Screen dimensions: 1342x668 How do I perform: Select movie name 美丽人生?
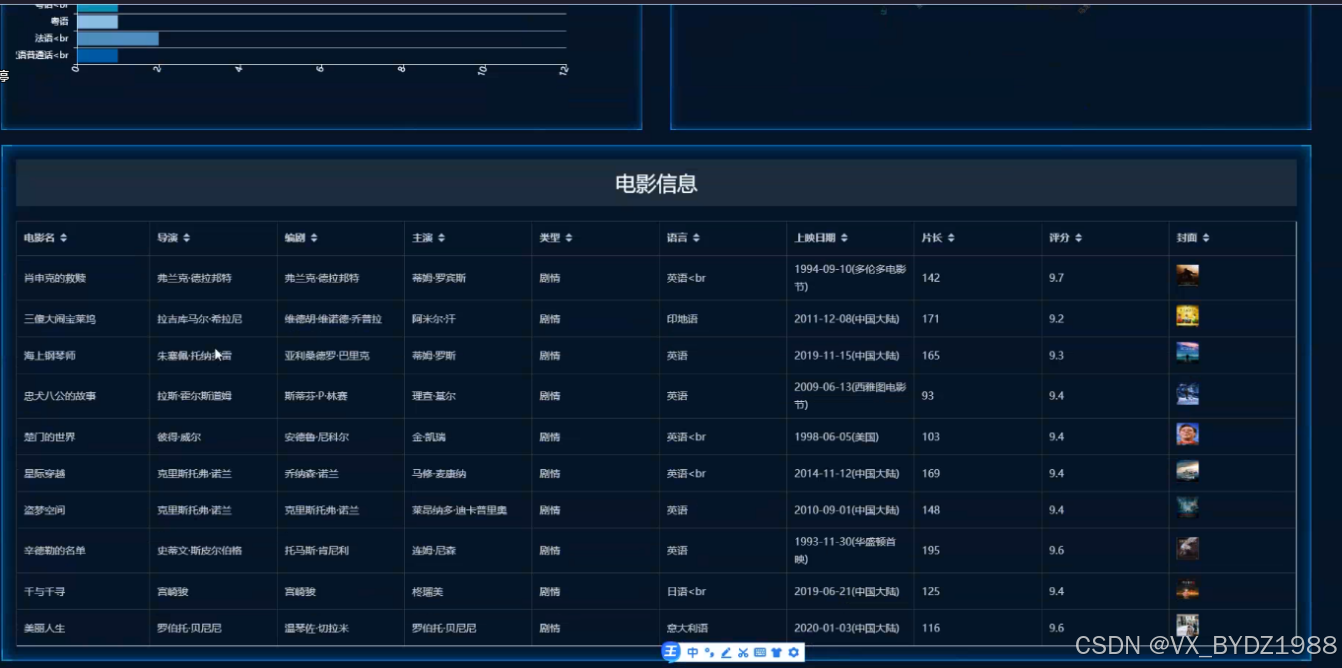click(x=45, y=629)
